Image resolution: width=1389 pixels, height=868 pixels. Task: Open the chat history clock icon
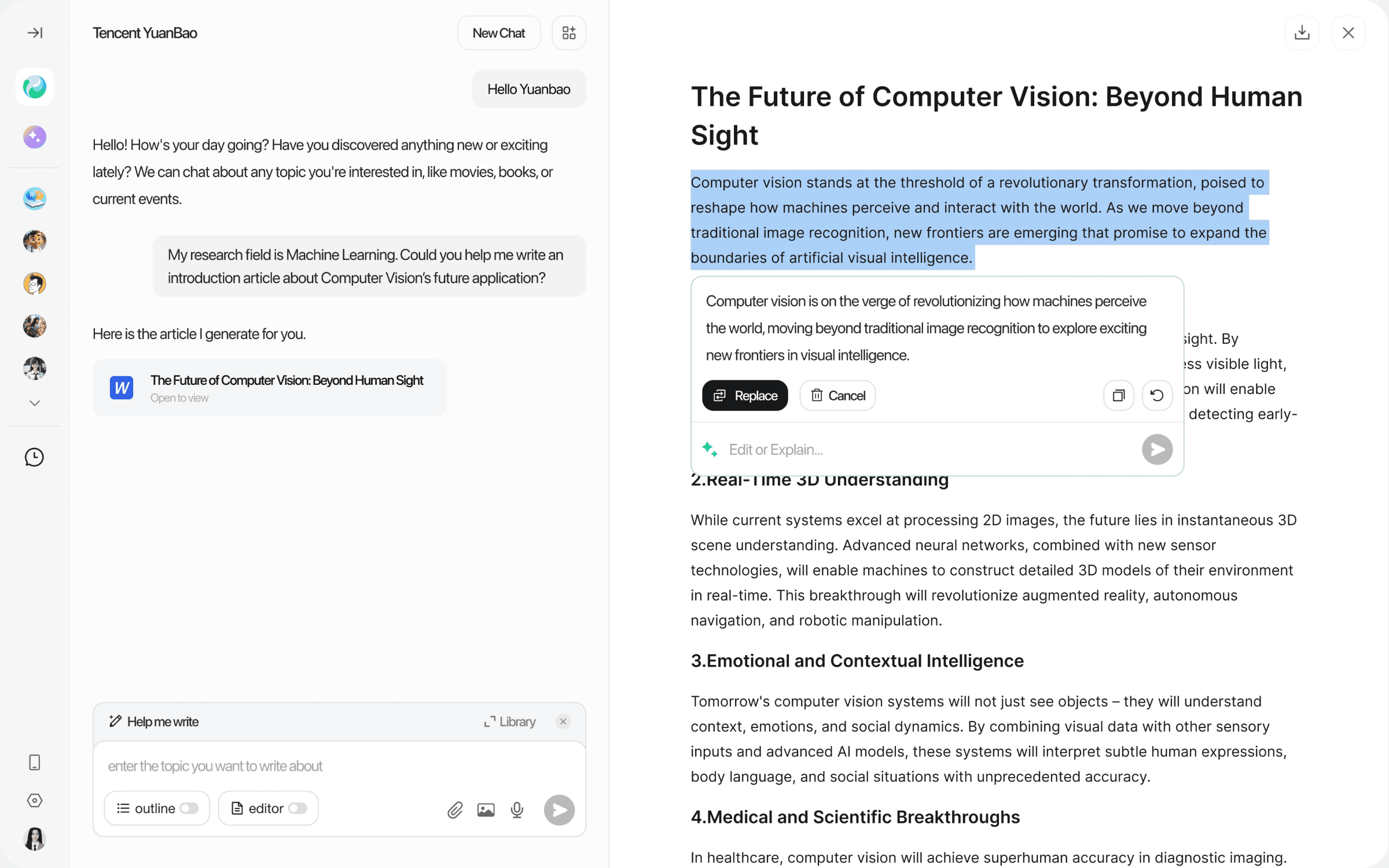[x=35, y=457]
